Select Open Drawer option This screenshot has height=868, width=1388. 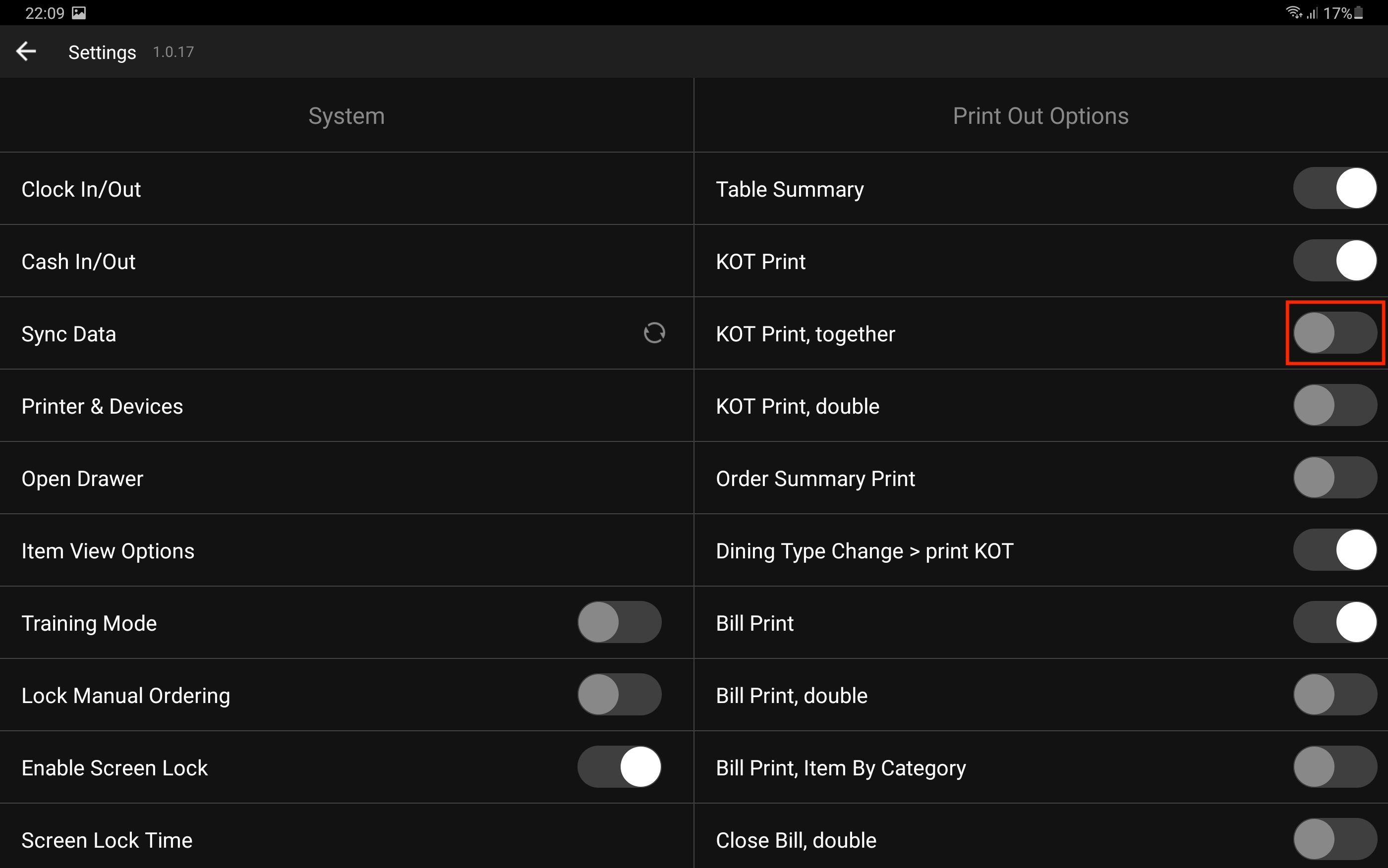82,479
